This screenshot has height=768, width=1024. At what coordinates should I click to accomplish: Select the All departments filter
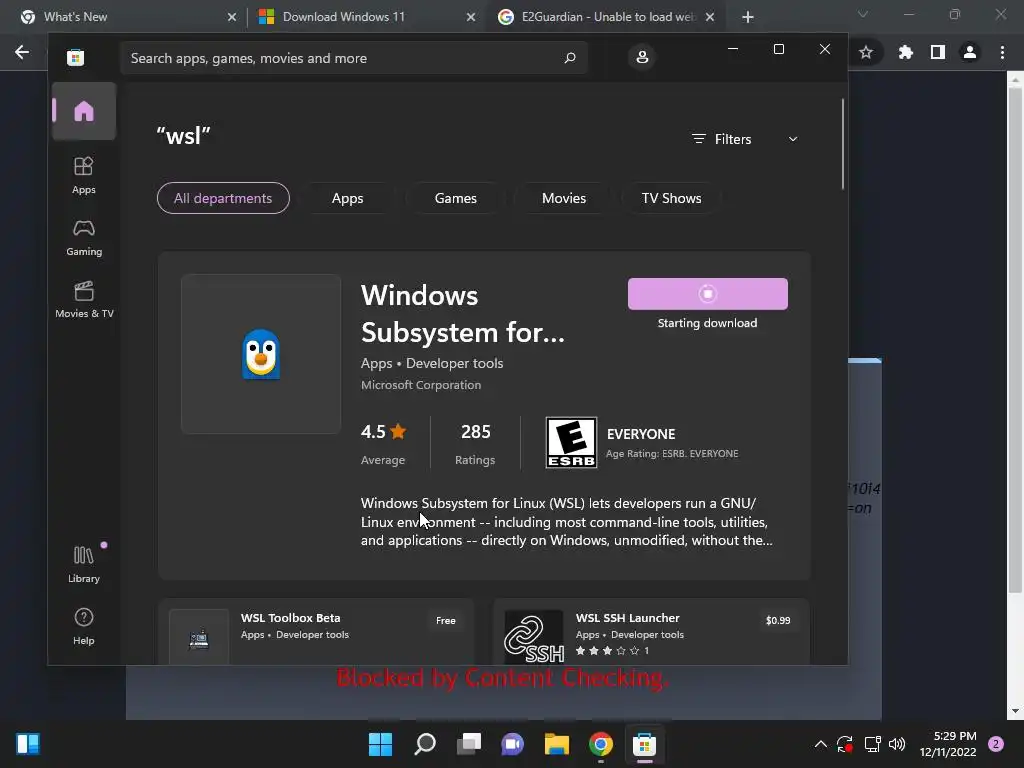[x=223, y=198]
